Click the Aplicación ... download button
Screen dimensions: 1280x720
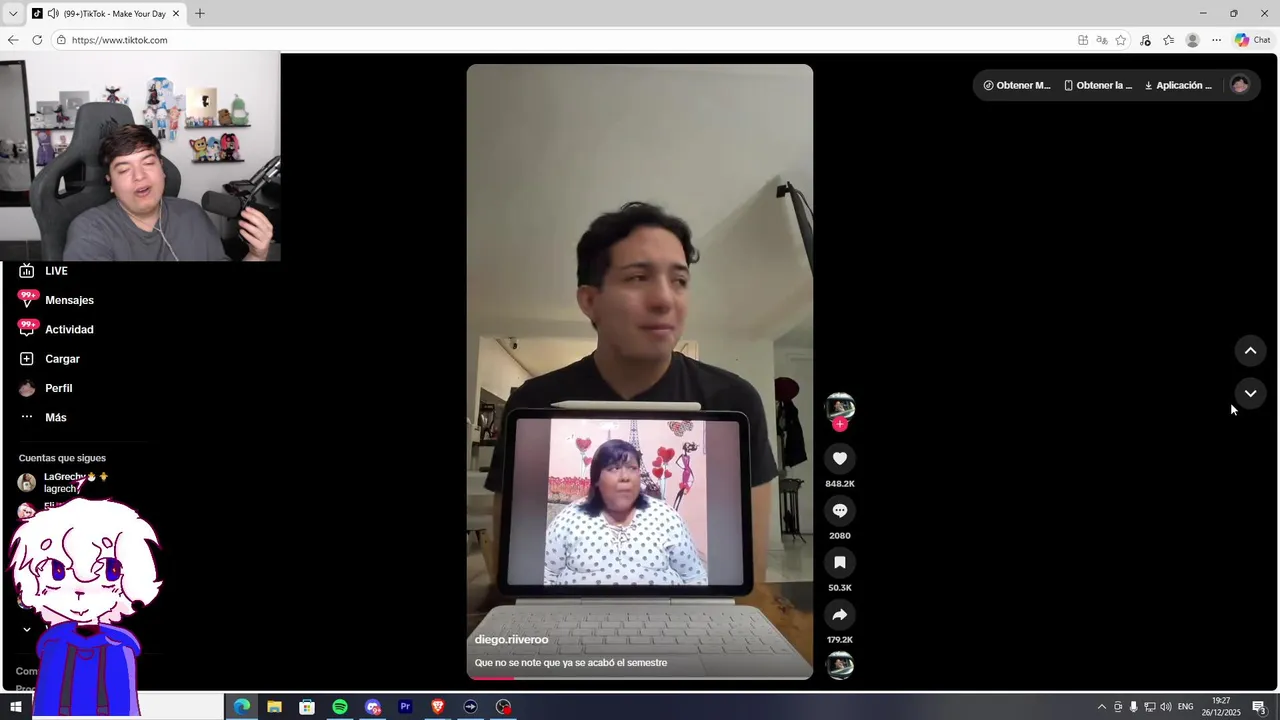tap(1178, 85)
